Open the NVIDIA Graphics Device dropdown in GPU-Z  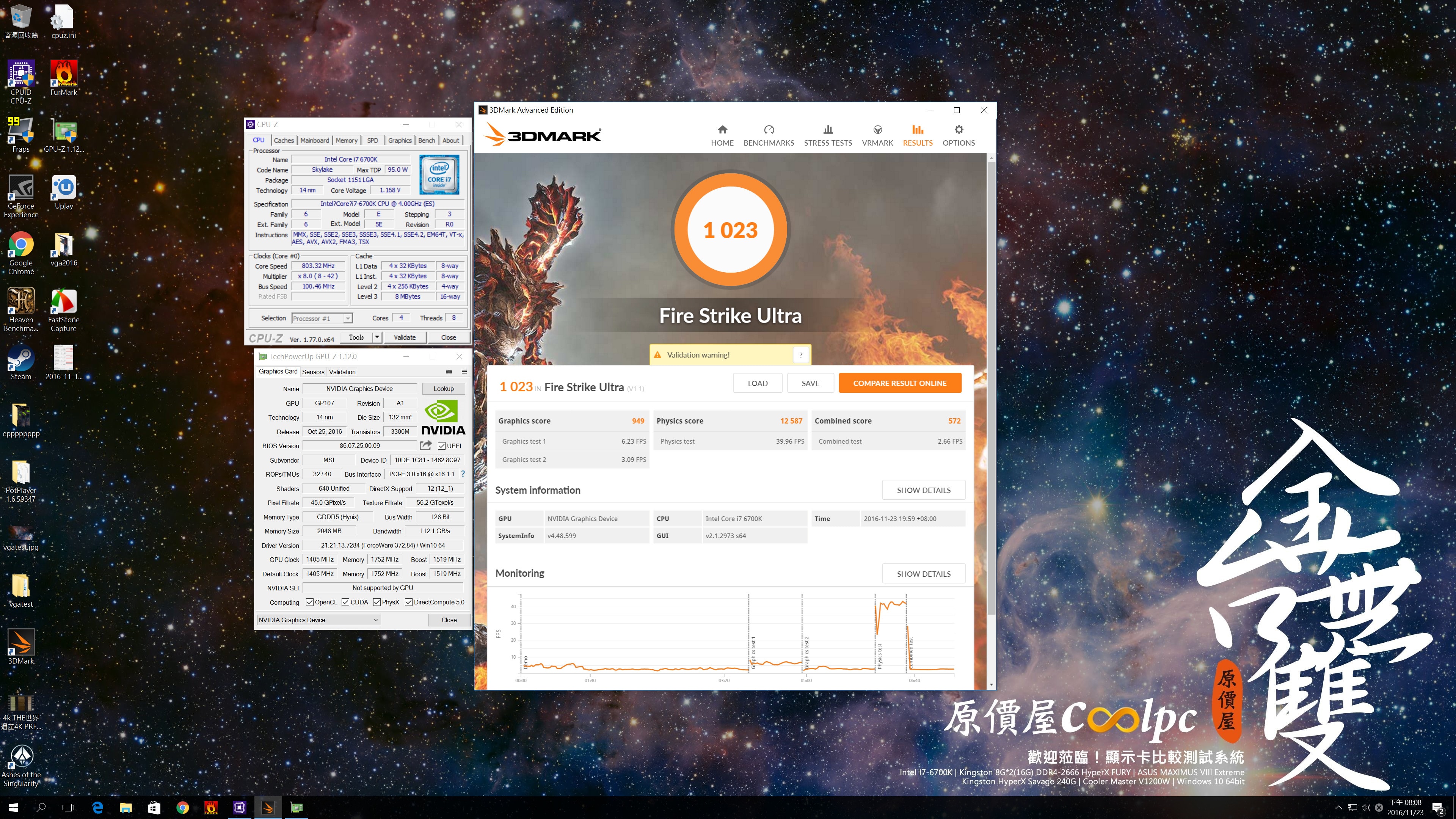[x=318, y=620]
